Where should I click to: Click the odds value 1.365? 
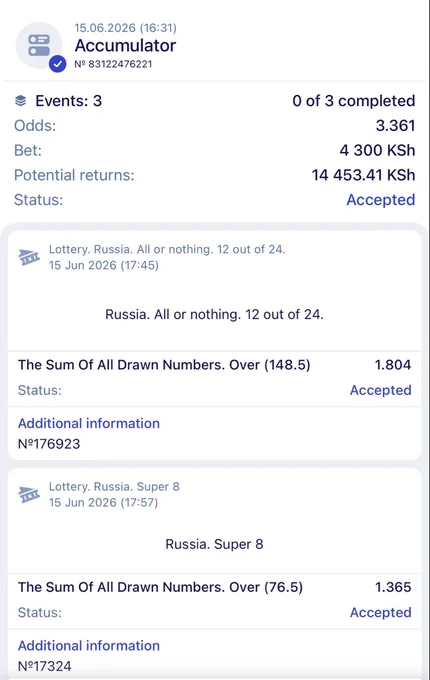[393, 587]
